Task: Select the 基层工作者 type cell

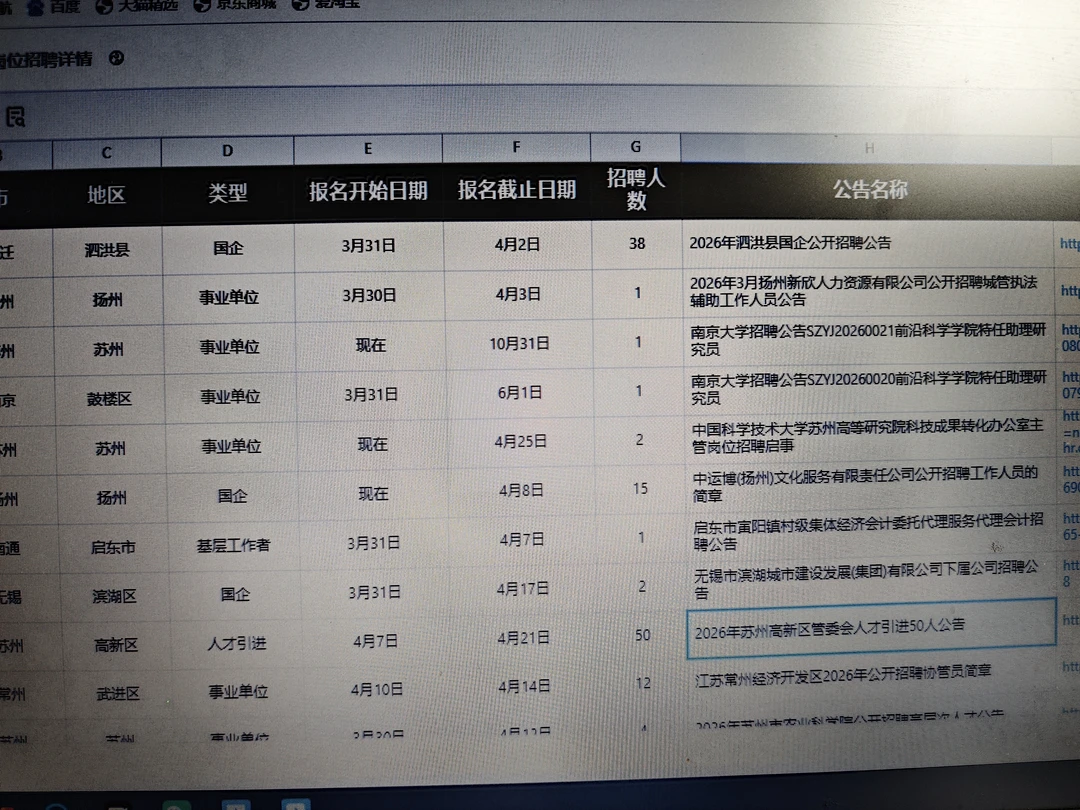Action: point(233,546)
